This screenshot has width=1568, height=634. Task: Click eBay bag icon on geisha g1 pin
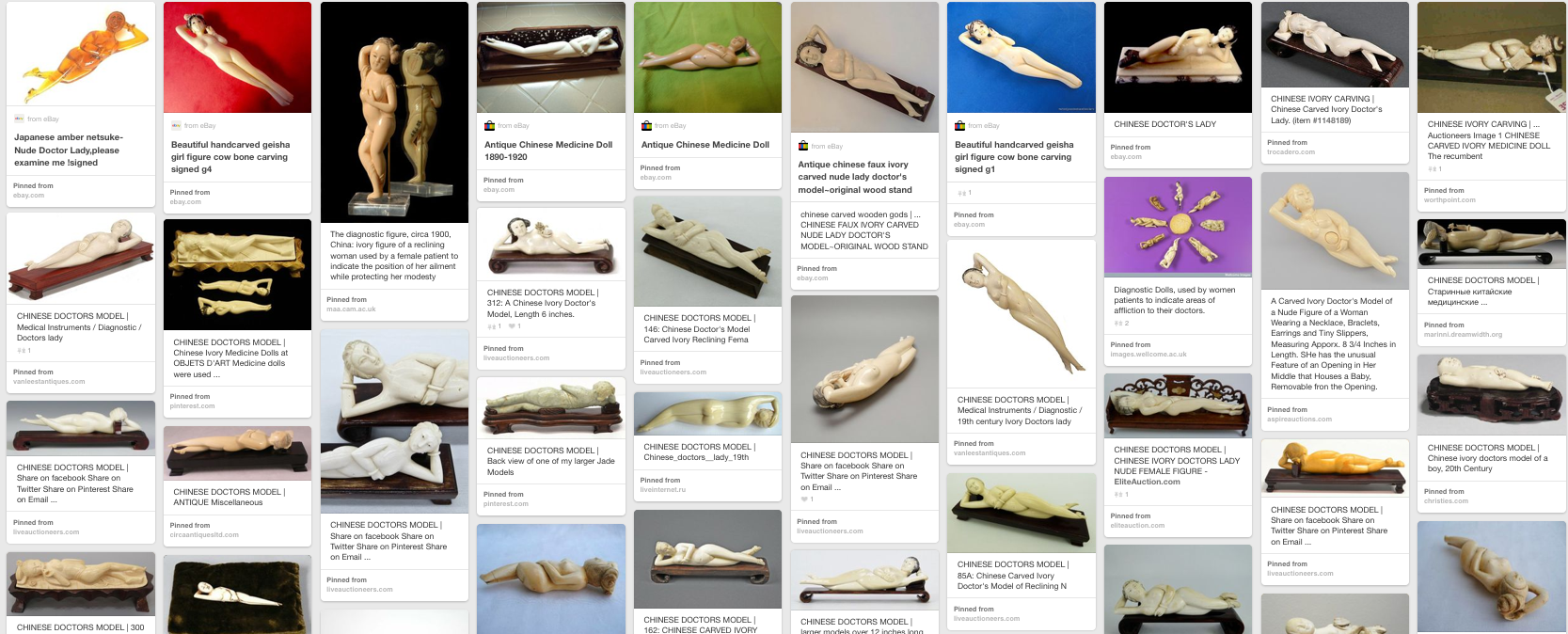click(x=959, y=125)
